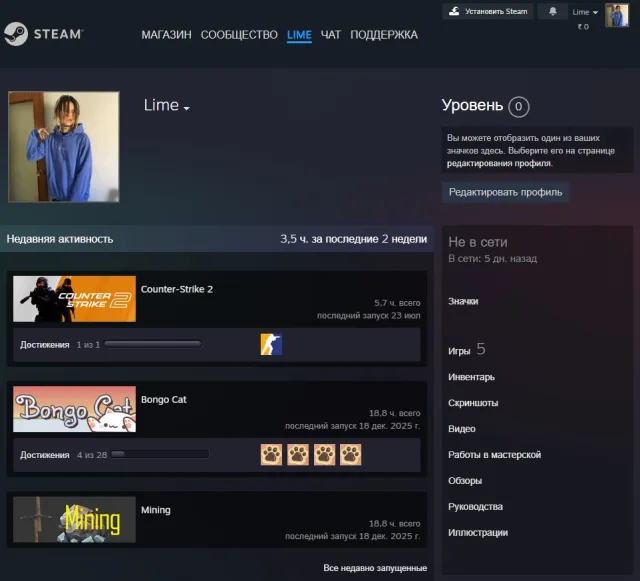This screenshot has height=581, width=640.
Task: Click the Counter-Strike 2 game title
Action: [177, 289]
